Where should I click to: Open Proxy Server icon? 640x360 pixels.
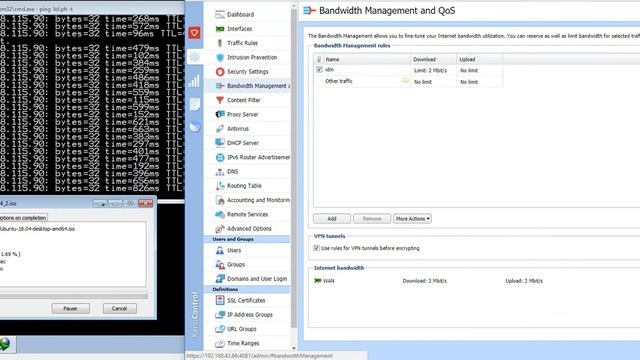220,114
